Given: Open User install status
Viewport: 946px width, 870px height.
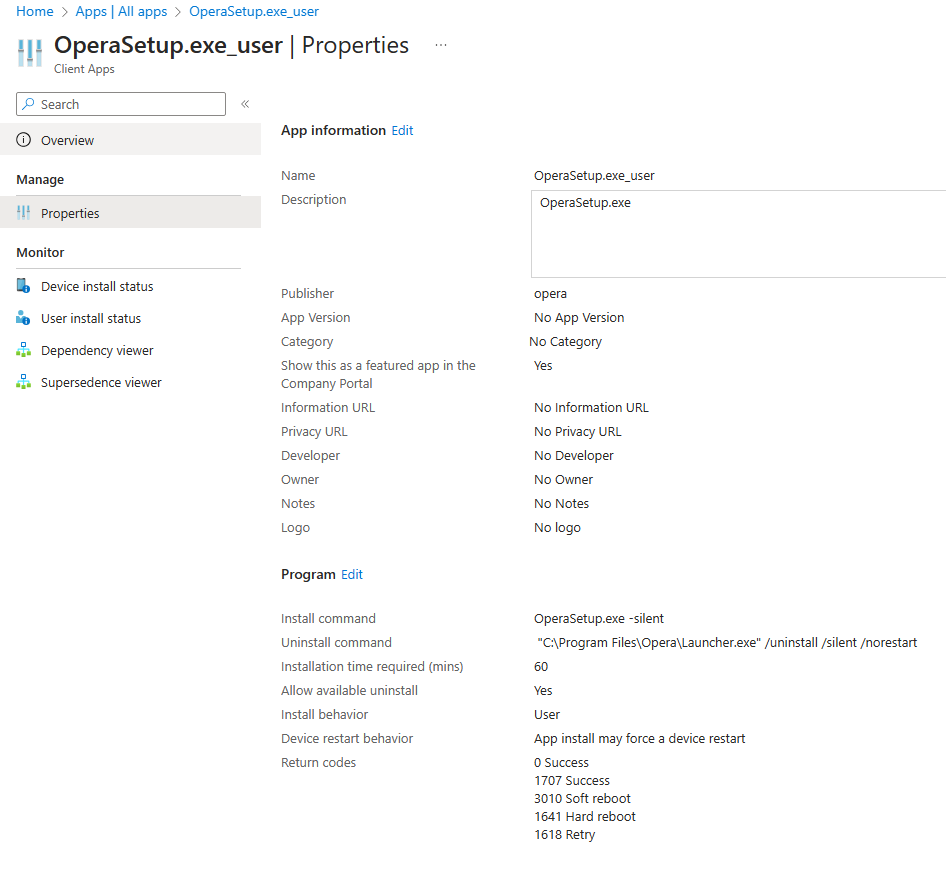Looking at the screenshot, I should (x=88, y=317).
